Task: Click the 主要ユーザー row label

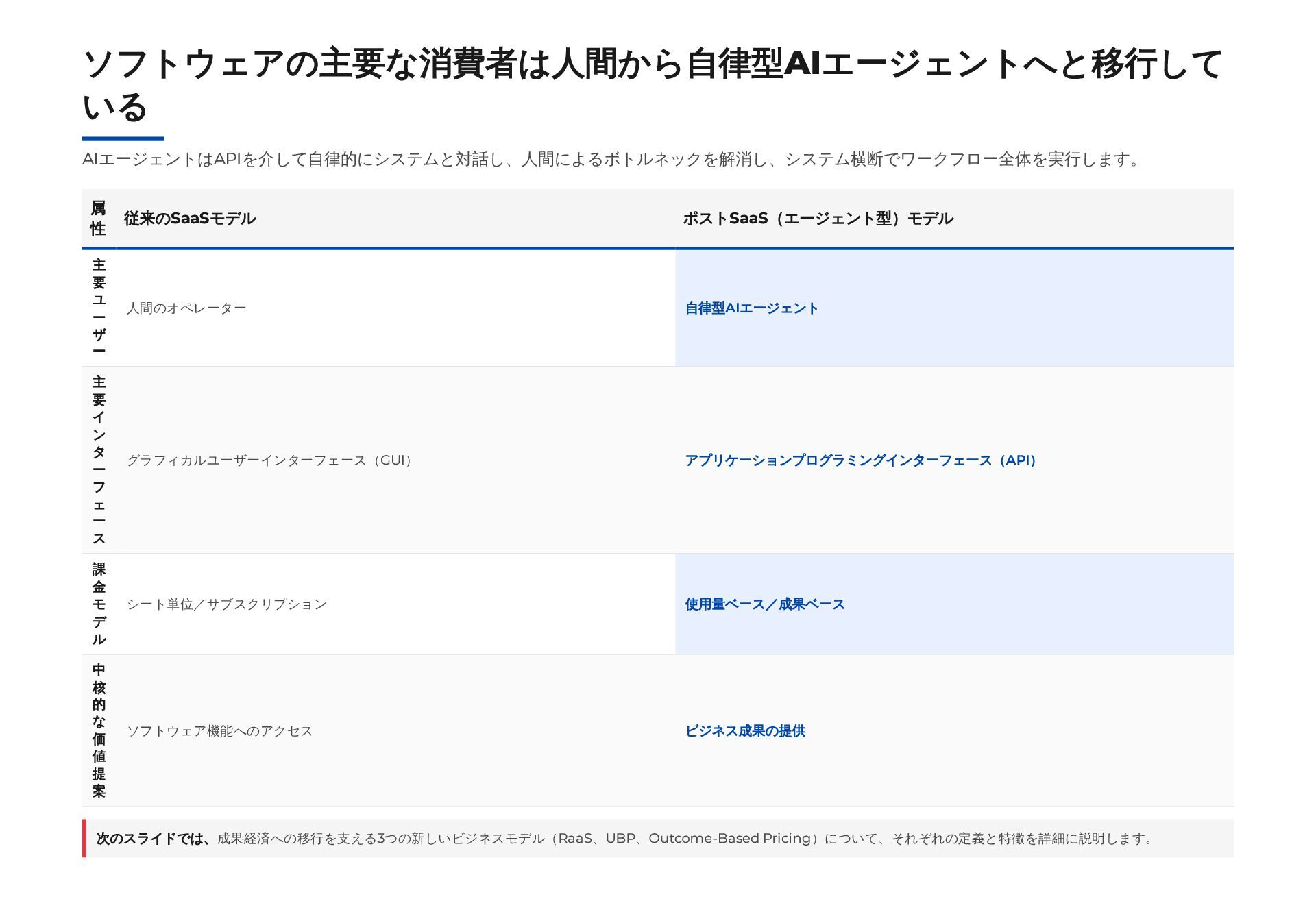Action: tap(99, 308)
